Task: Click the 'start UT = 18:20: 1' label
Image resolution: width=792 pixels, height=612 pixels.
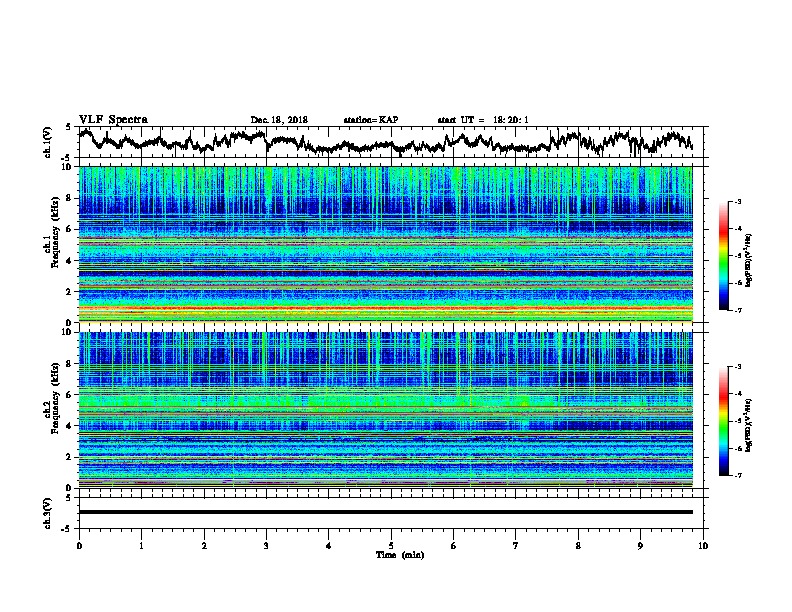Action: click(483, 120)
